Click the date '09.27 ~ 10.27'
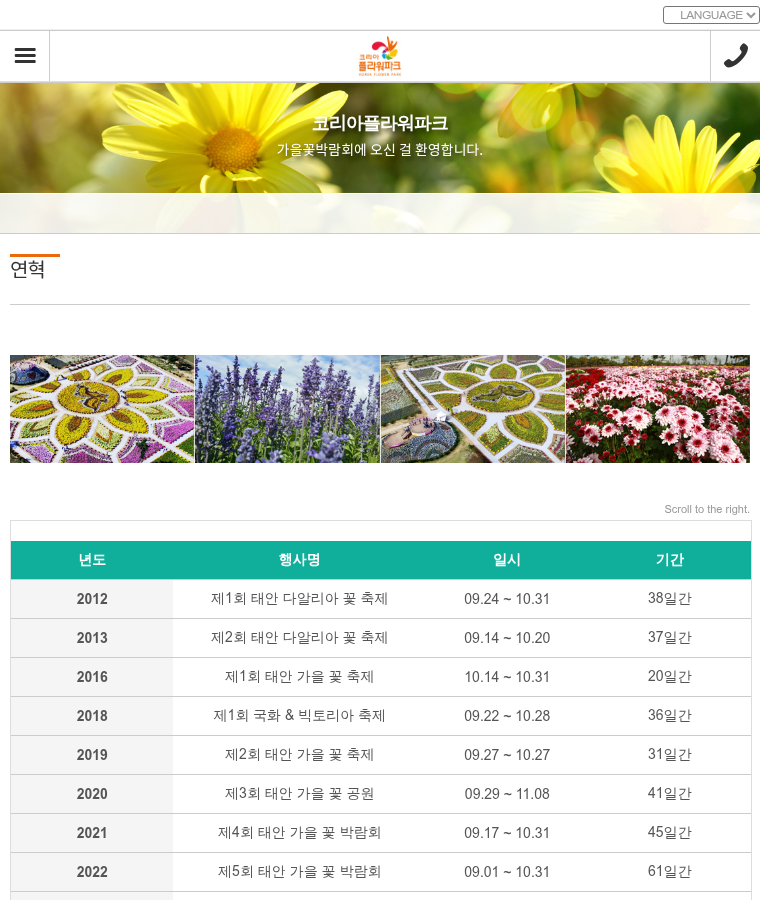 pos(507,755)
